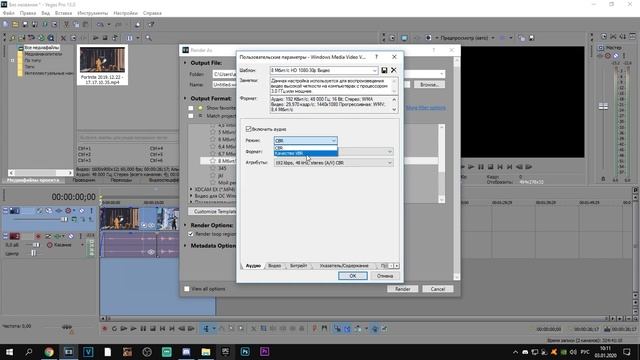
Task: Delete the template with X icon
Action: [x=393, y=70]
